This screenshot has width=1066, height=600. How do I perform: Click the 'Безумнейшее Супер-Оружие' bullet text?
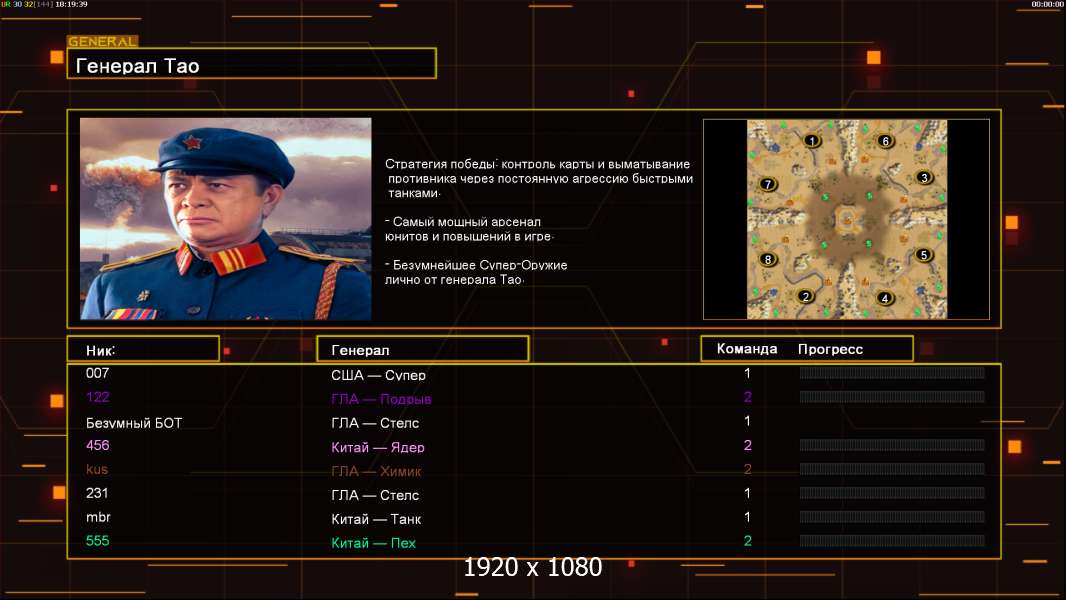click(x=476, y=265)
